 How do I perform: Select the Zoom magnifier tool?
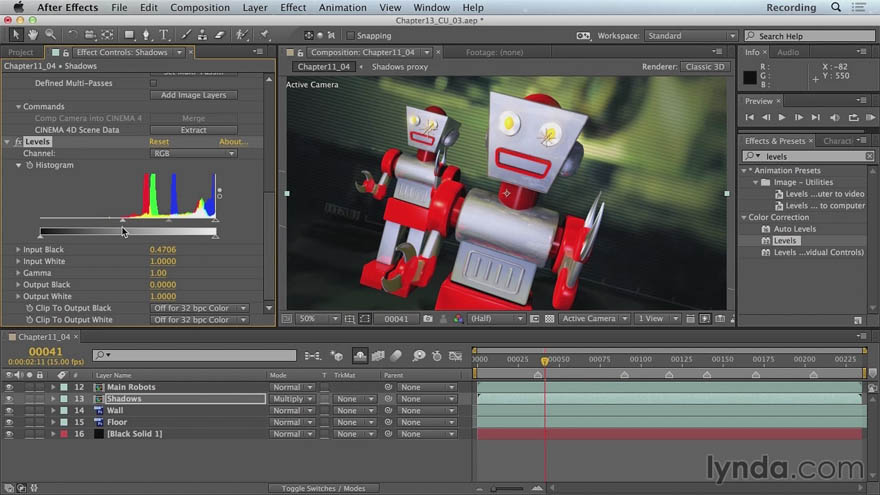[51, 35]
